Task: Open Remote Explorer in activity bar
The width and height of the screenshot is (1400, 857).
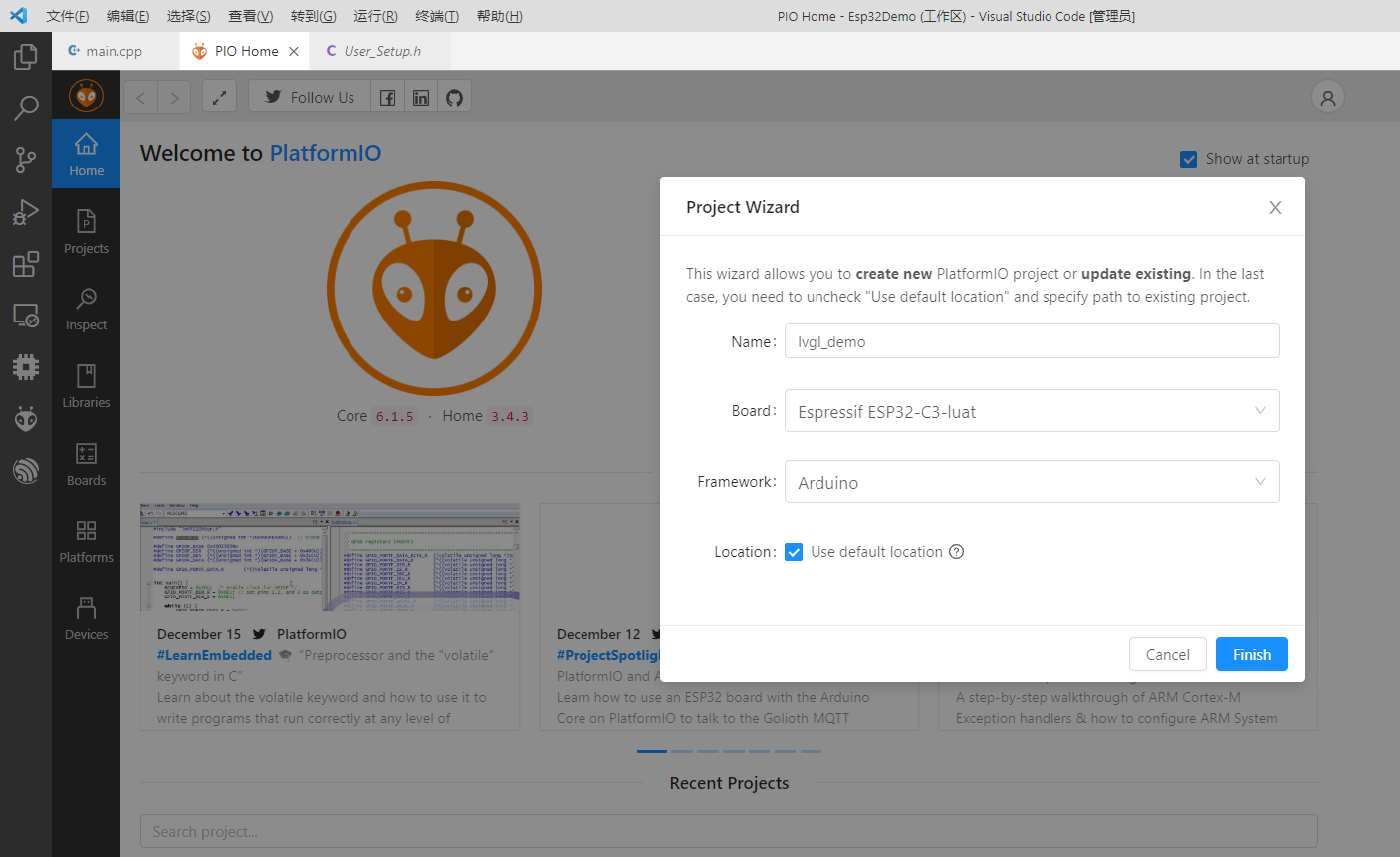Action: point(26,316)
